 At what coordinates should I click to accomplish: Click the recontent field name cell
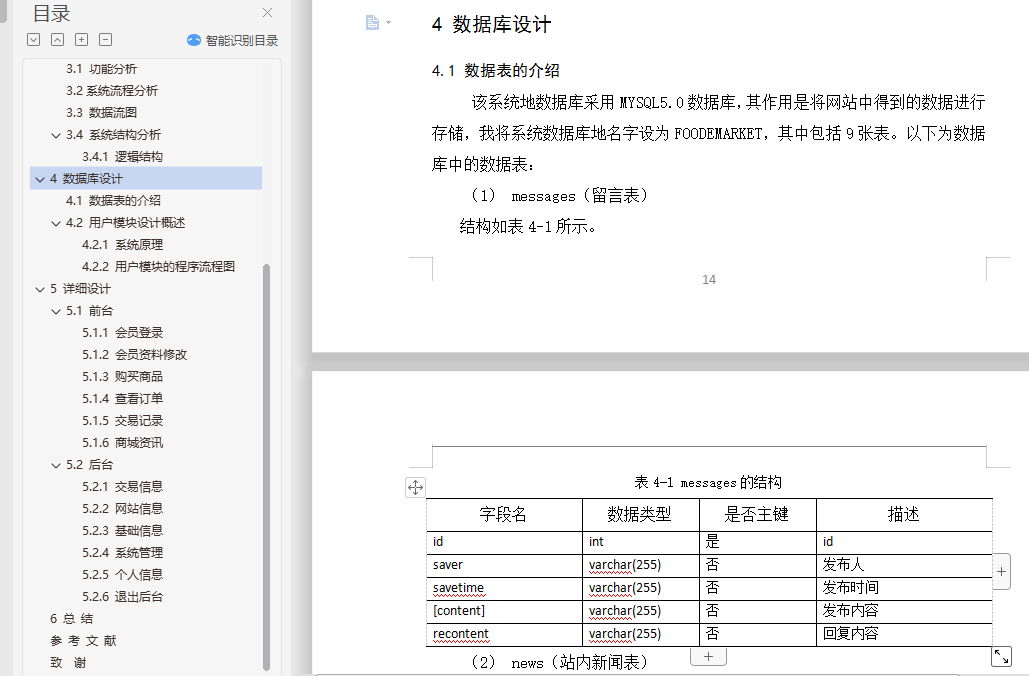504,634
